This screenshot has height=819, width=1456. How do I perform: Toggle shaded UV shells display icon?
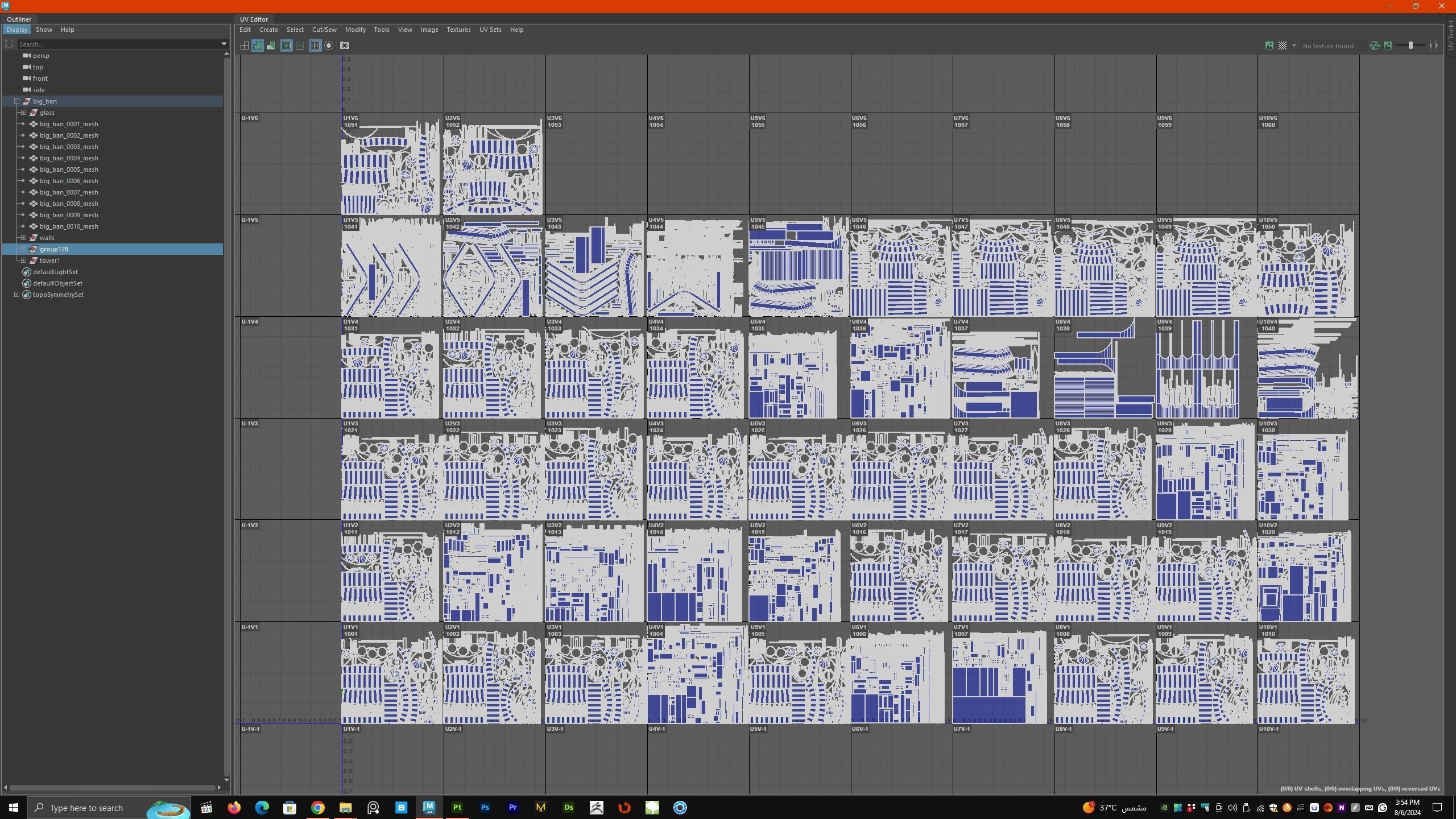coord(258,45)
